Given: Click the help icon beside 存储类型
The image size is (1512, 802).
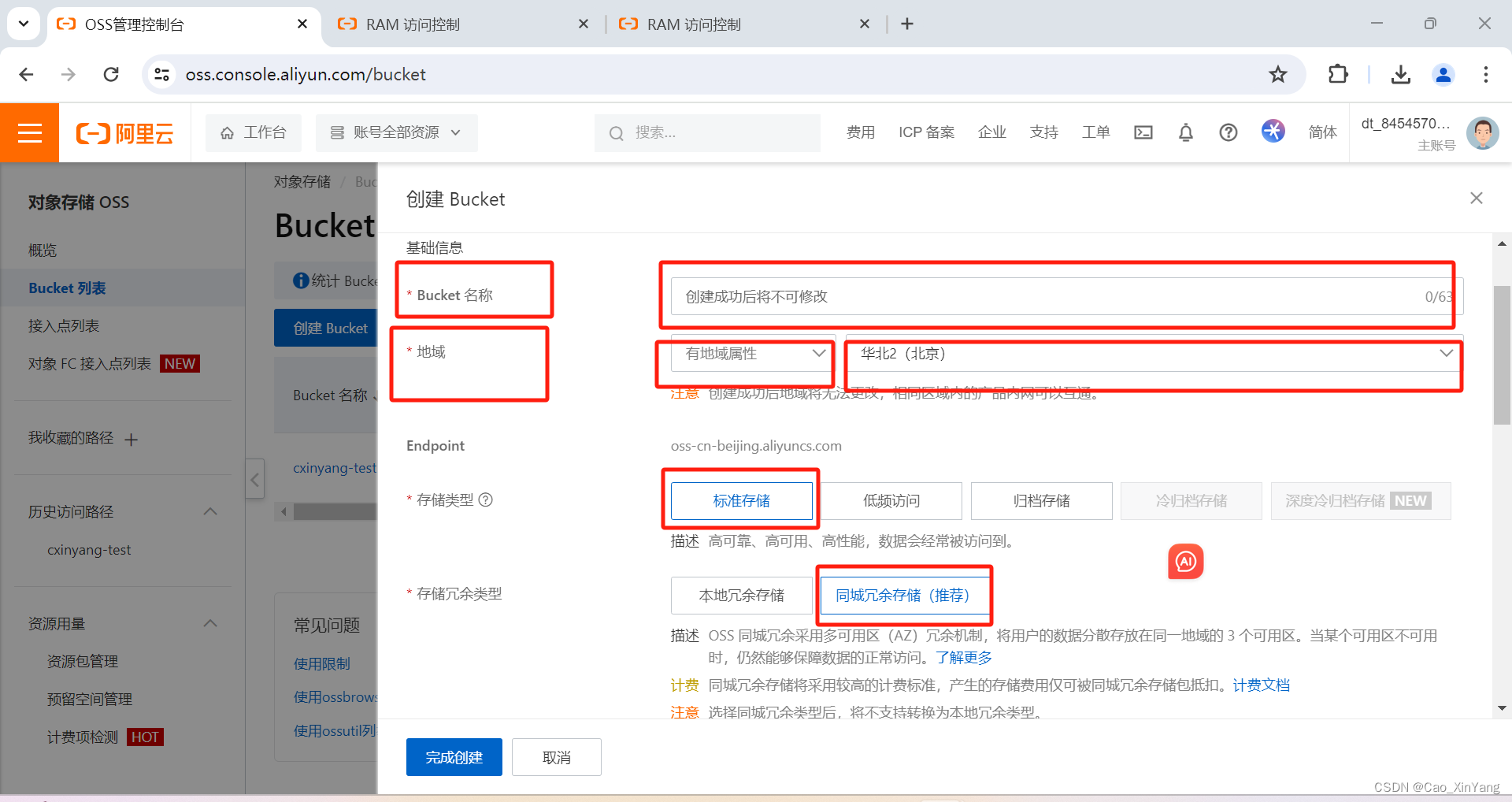Looking at the screenshot, I should 486,499.
